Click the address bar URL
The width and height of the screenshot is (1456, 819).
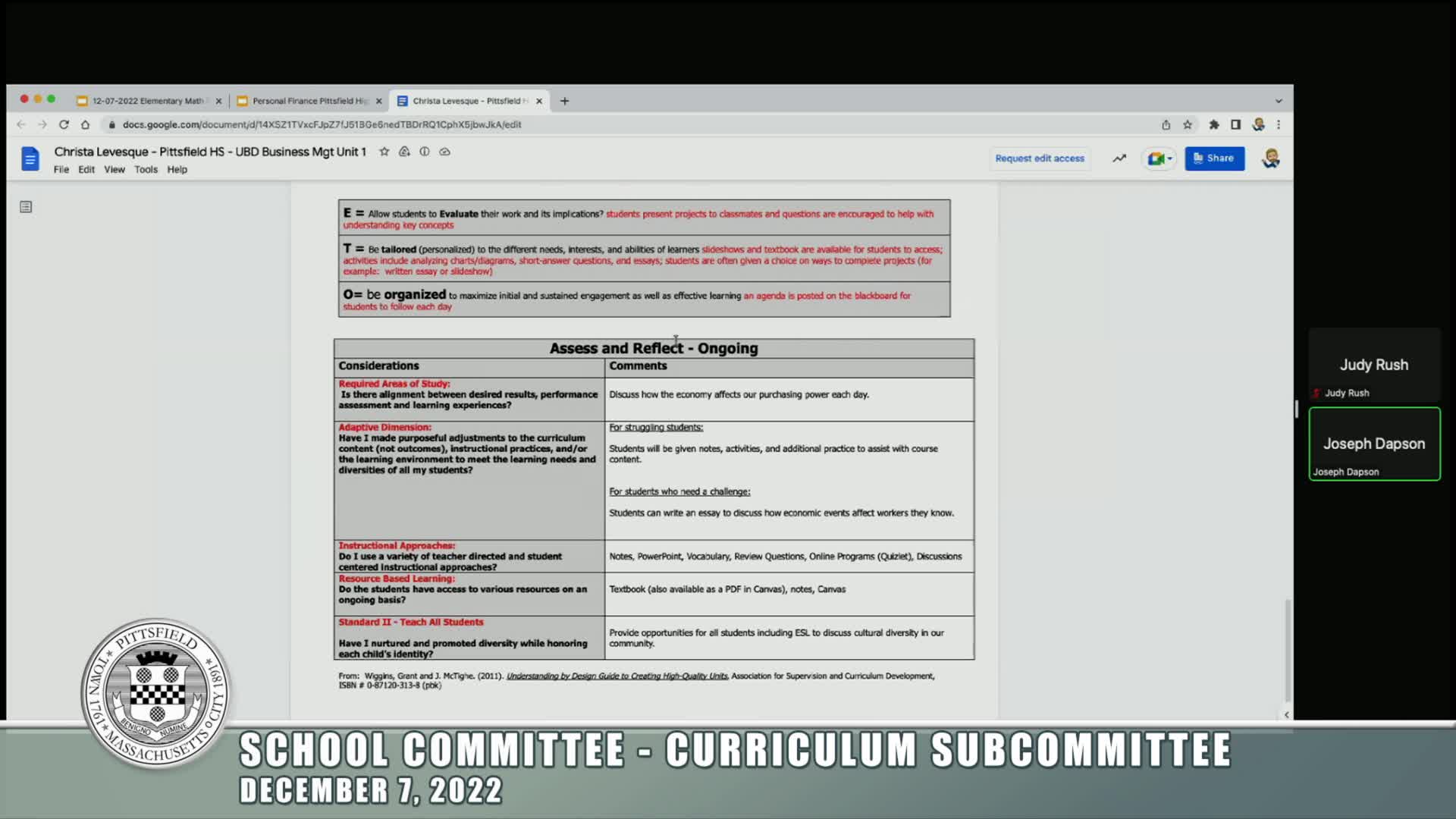322,124
